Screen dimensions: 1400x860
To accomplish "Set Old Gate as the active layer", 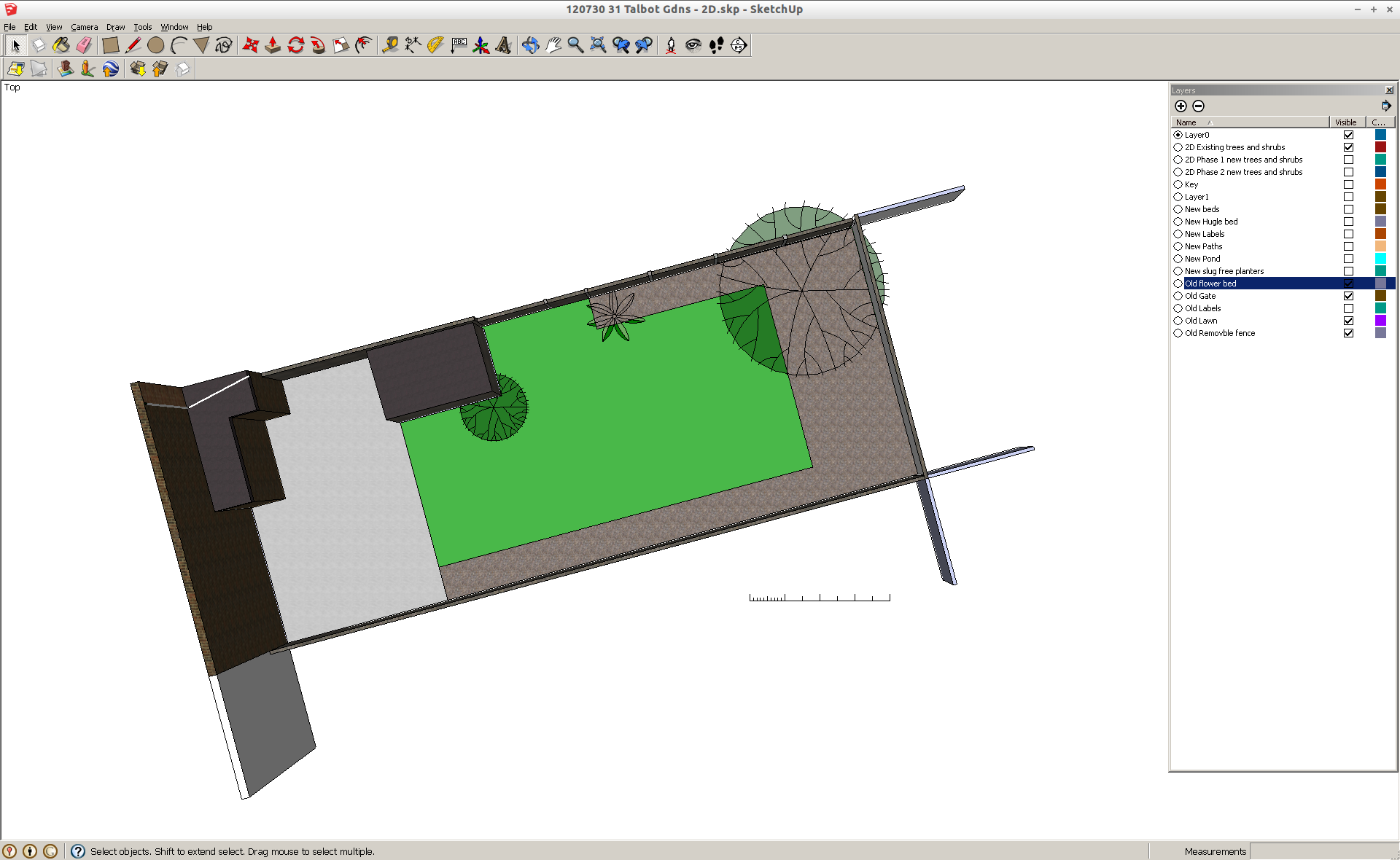I will (x=1178, y=296).
